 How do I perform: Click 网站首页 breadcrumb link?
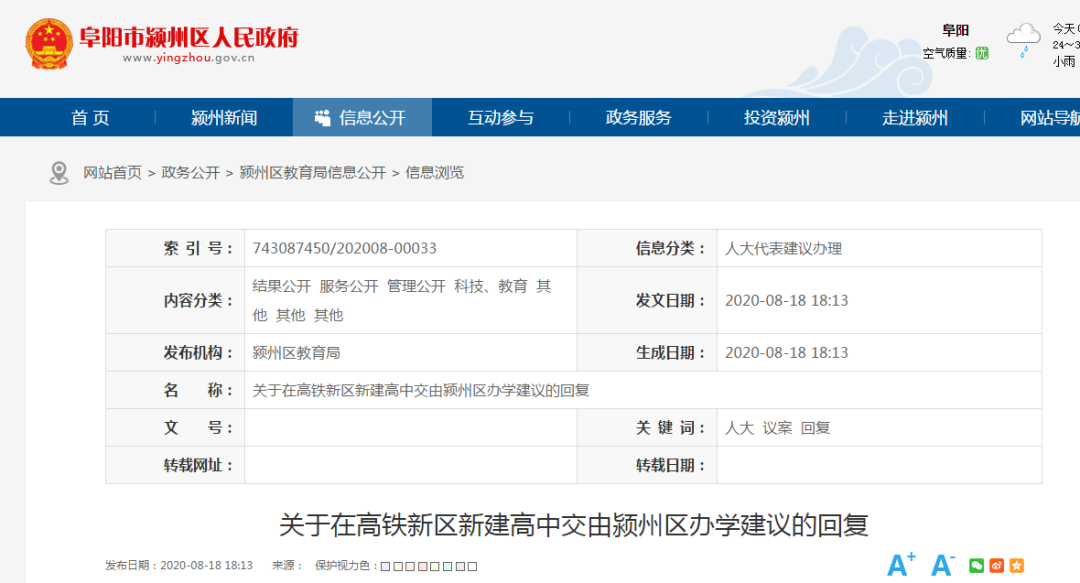tap(112, 173)
